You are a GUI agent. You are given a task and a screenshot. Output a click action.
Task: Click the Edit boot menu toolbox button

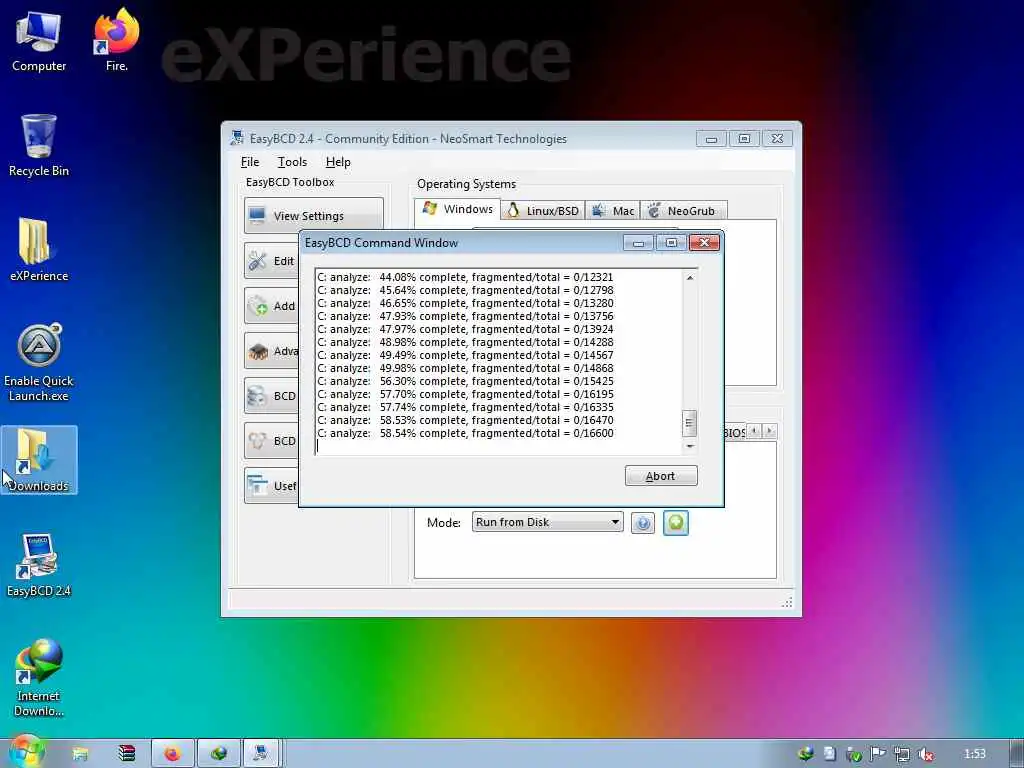click(x=271, y=261)
